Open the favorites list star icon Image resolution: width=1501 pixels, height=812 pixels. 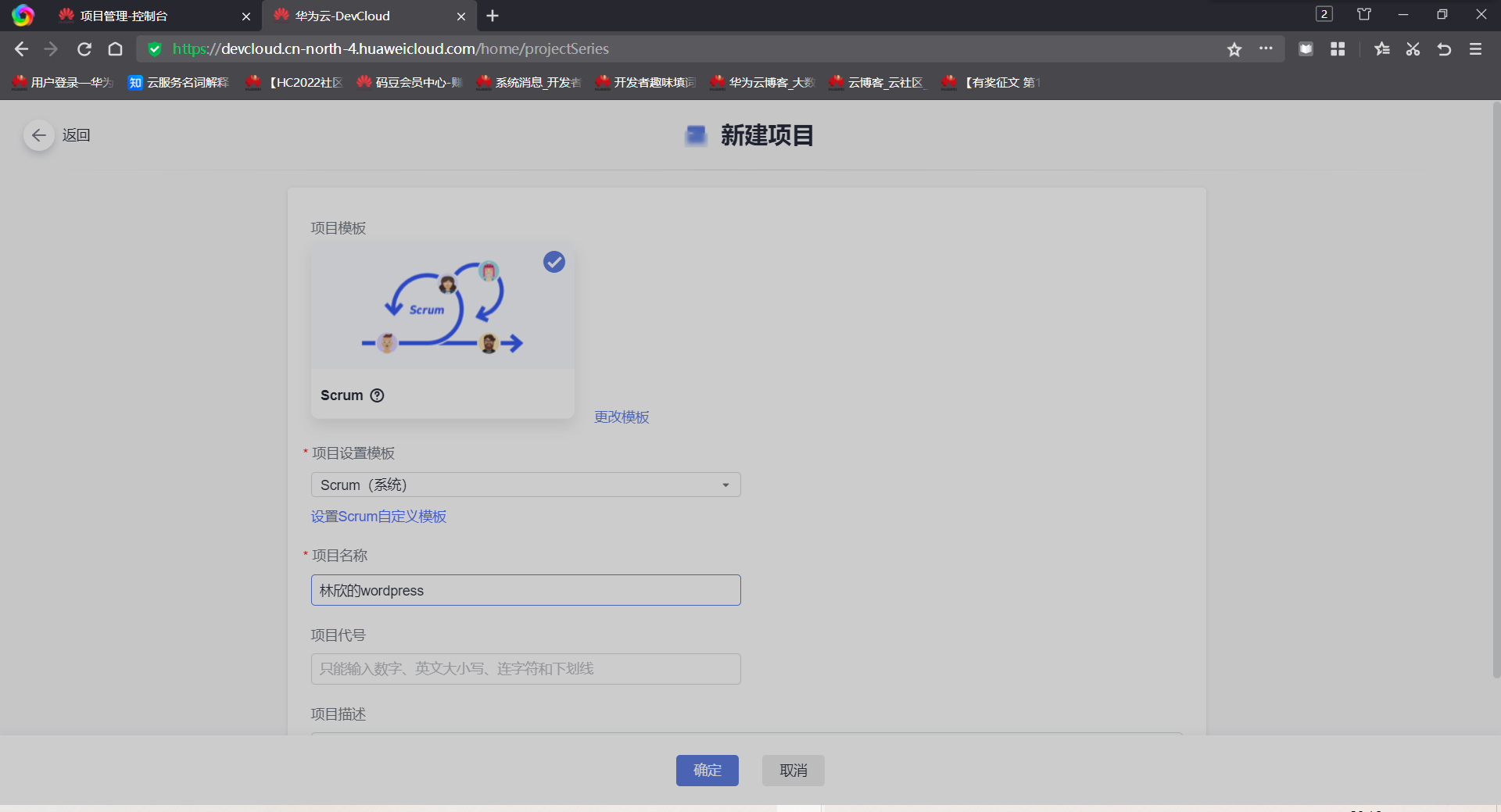pos(1382,49)
